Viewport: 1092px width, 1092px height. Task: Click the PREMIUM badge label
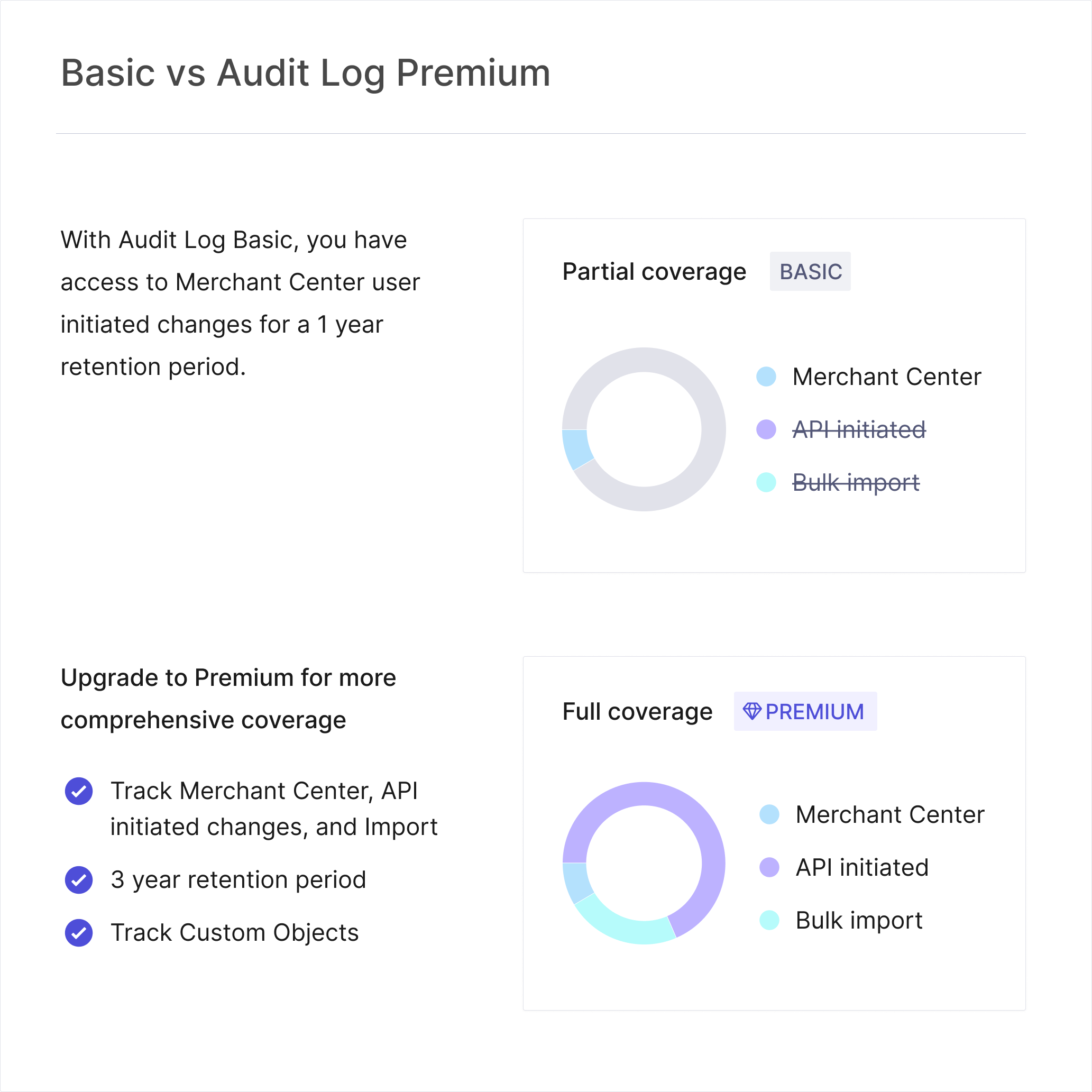pyautogui.click(x=814, y=712)
